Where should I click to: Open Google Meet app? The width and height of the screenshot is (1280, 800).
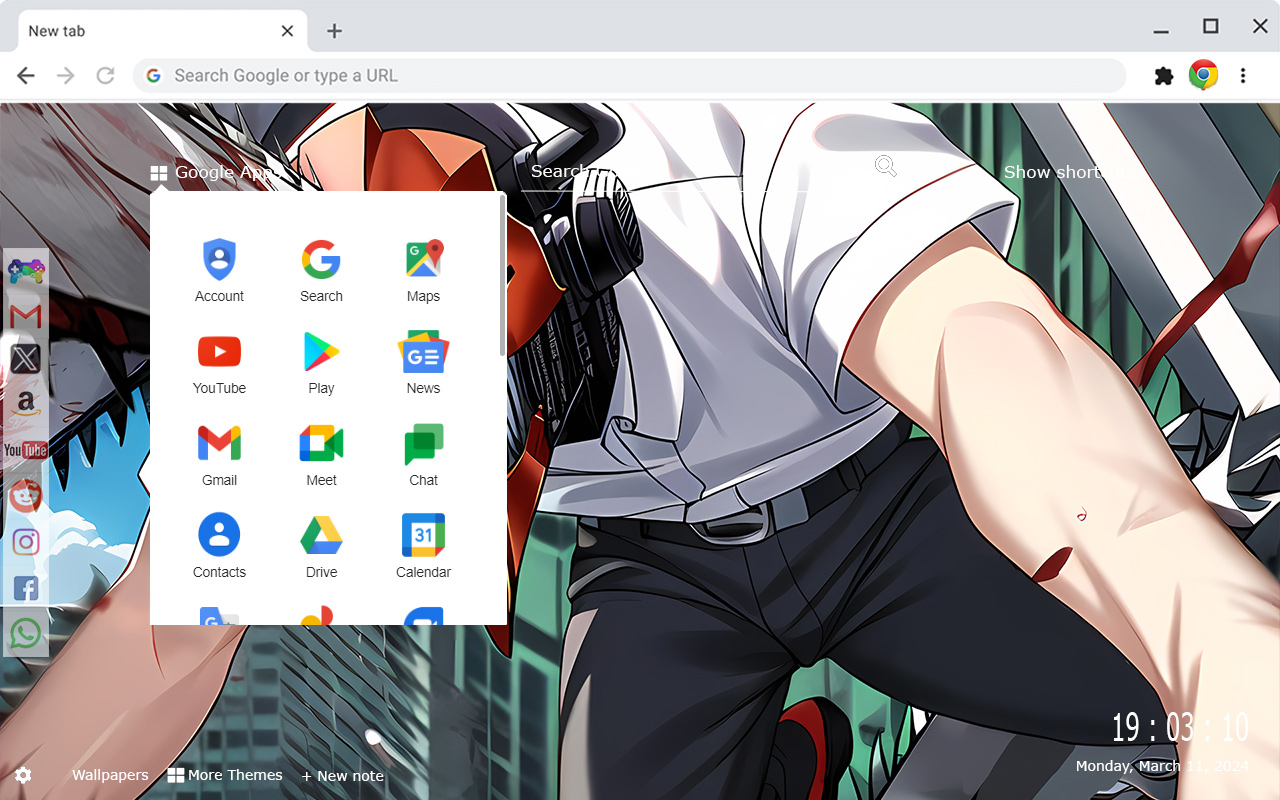(x=321, y=455)
